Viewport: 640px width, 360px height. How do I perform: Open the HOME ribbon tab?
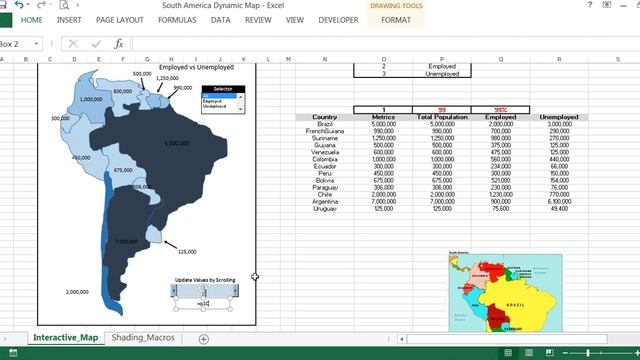click(x=31, y=20)
